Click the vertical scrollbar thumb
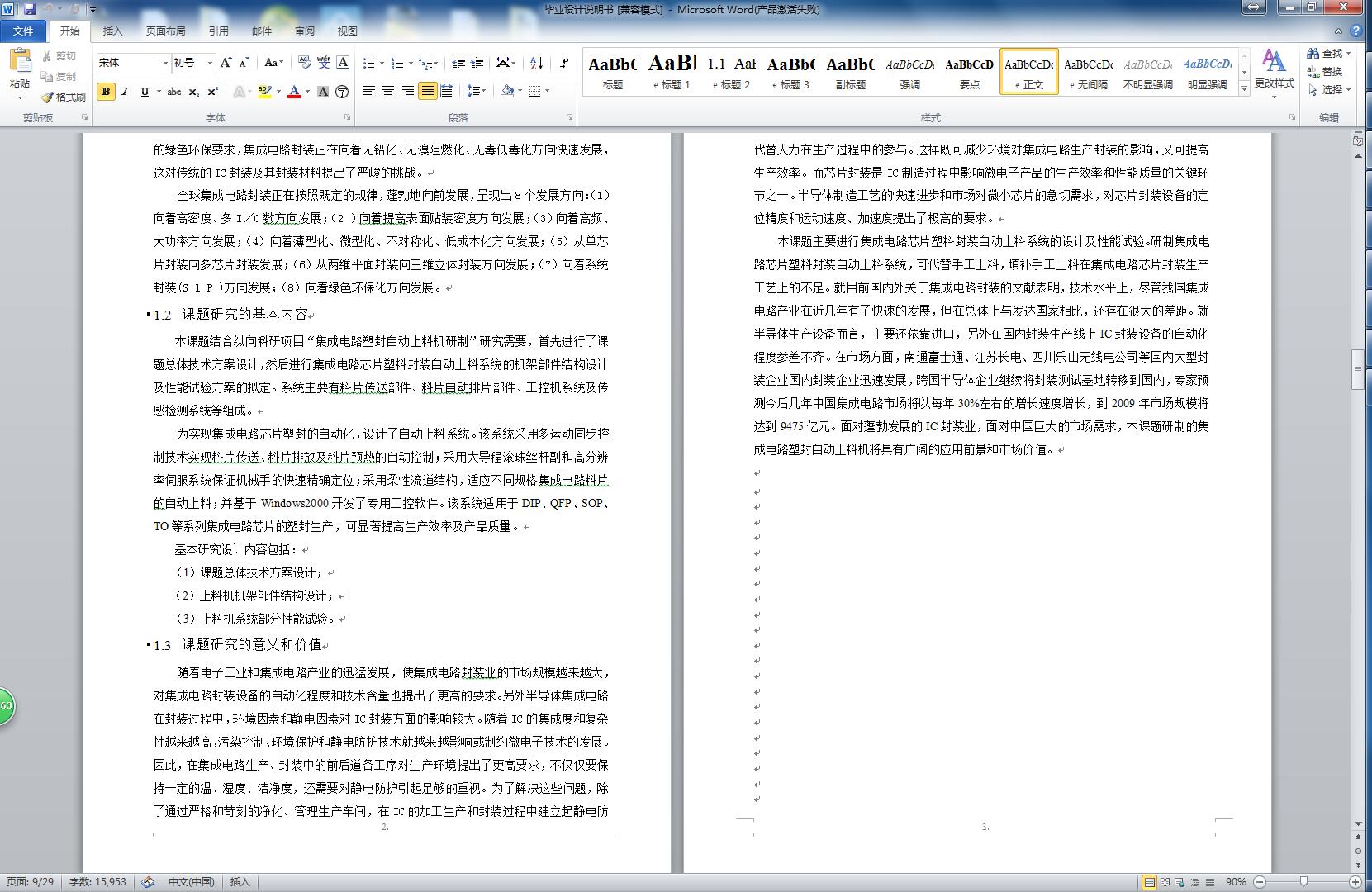 (x=1358, y=369)
